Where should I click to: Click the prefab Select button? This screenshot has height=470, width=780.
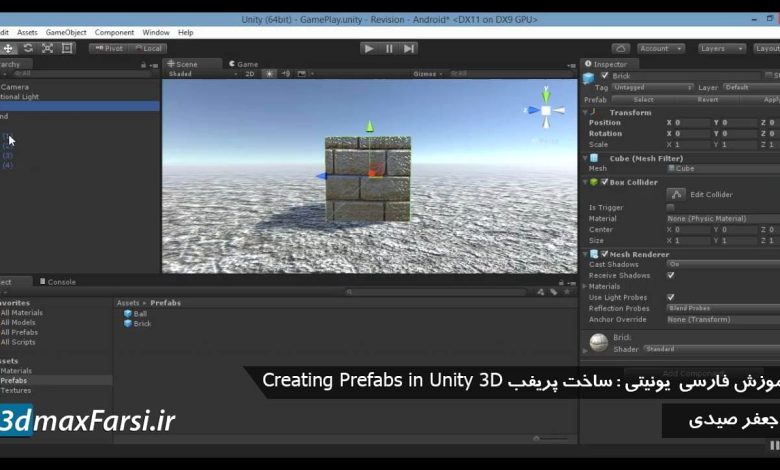643,99
